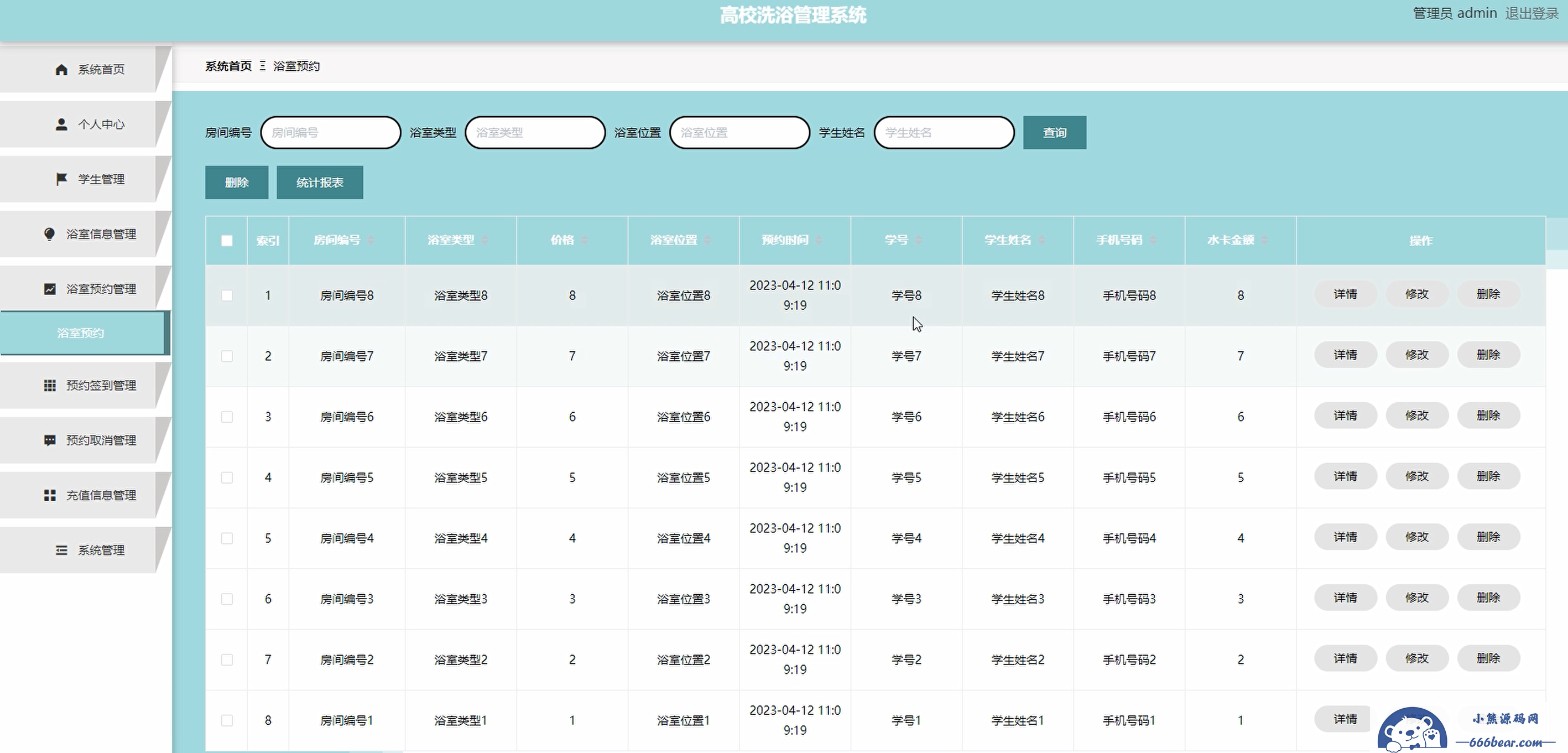Viewport: 1568px width, 753px height.
Task: Check the row checkbox for 房间编号4
Action: coord(226,538)
